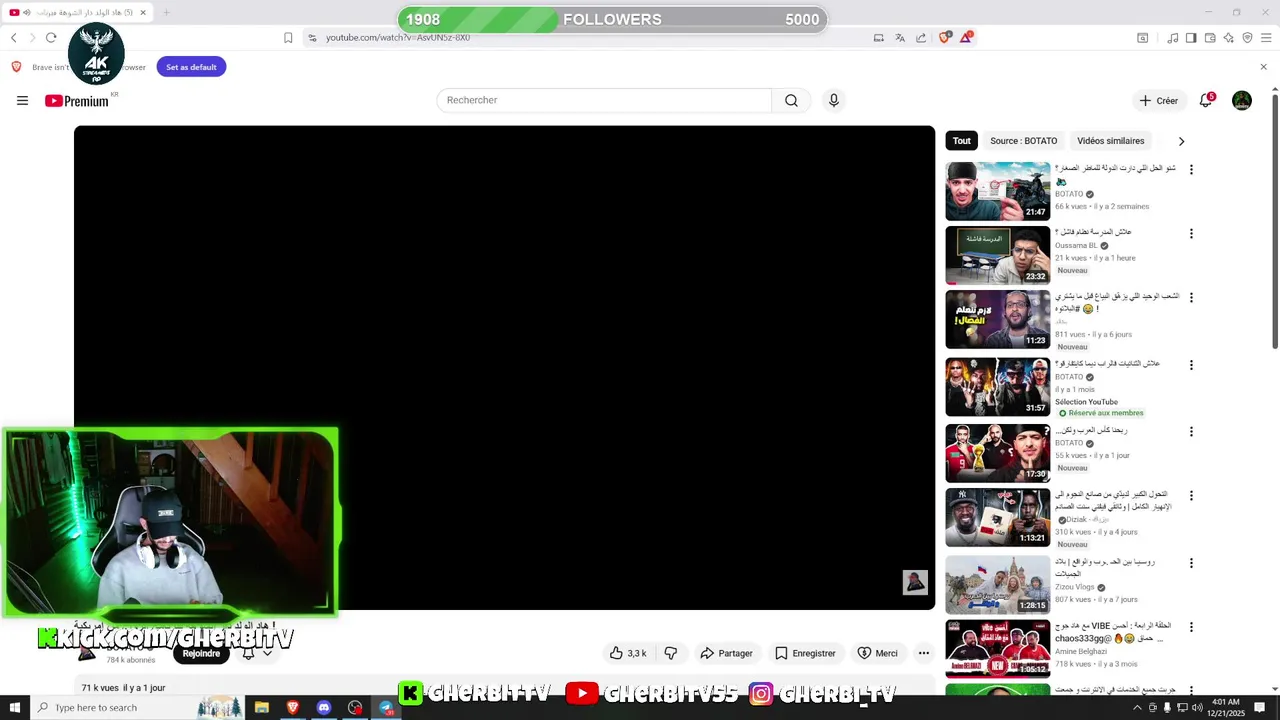Viewport: 1280px width, 720px height.
Task: Open options menu for Oussama BL video
Action: [x=1191, y=233]
